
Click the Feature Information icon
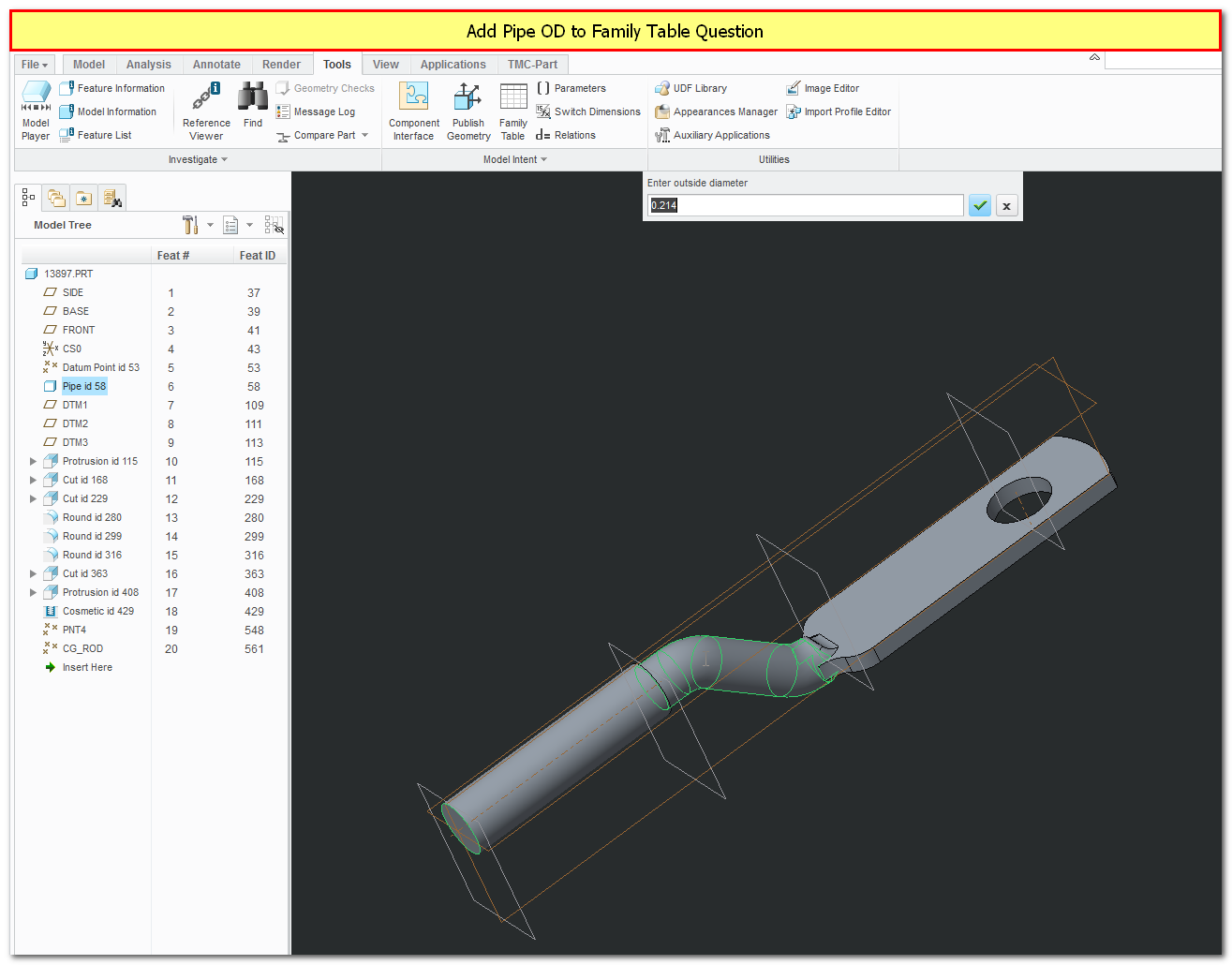coord(67,88)
